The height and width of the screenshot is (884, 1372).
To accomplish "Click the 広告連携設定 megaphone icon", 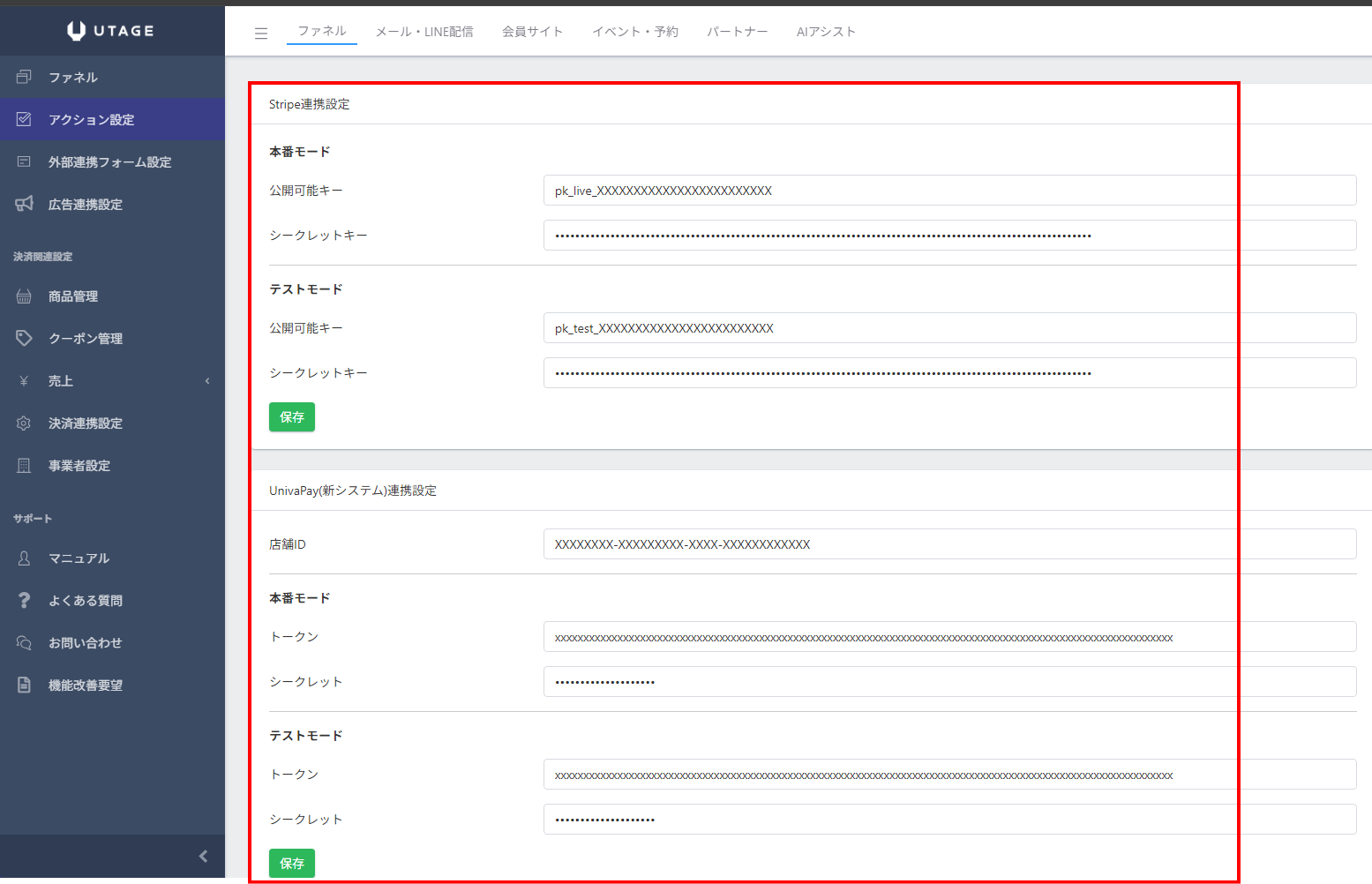I will [x=24, y=204].
